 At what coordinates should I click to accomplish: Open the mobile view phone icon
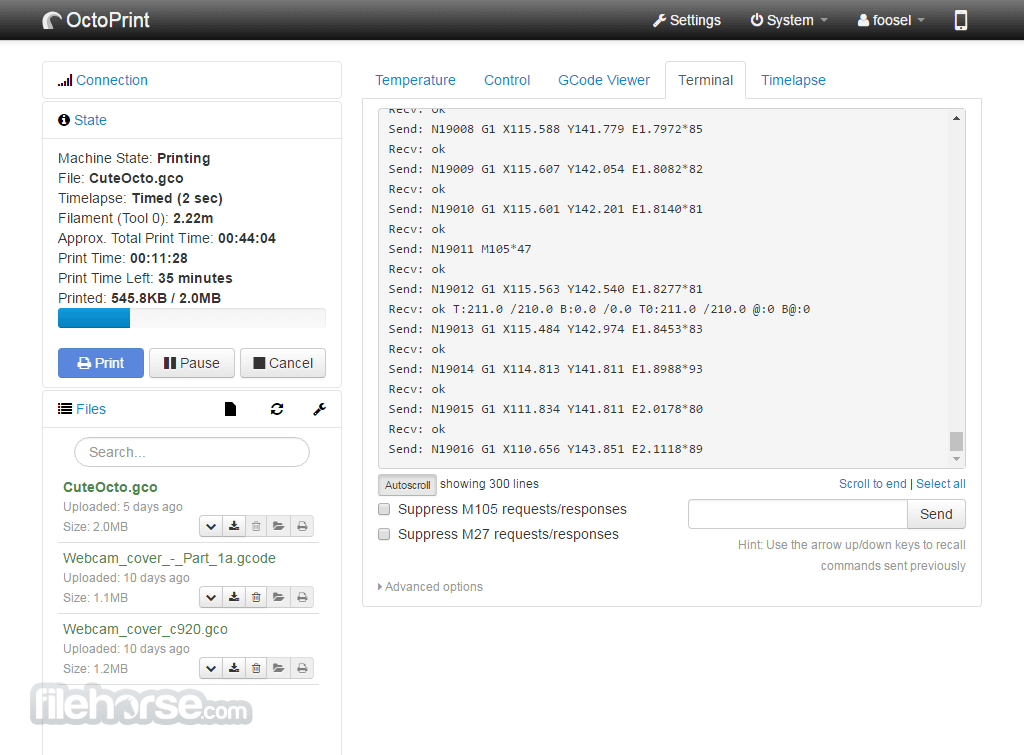[x=960, y=20]
